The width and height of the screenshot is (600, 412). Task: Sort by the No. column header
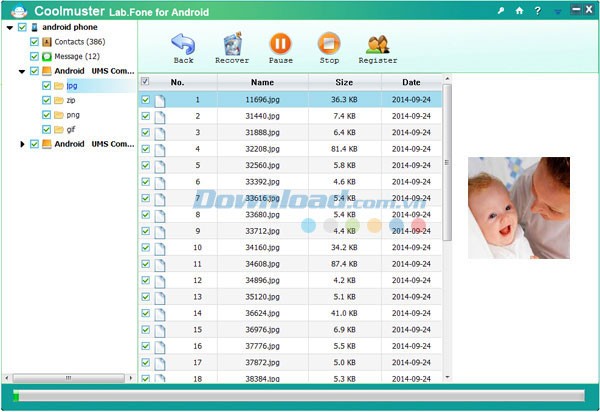(x=178, y=82)
